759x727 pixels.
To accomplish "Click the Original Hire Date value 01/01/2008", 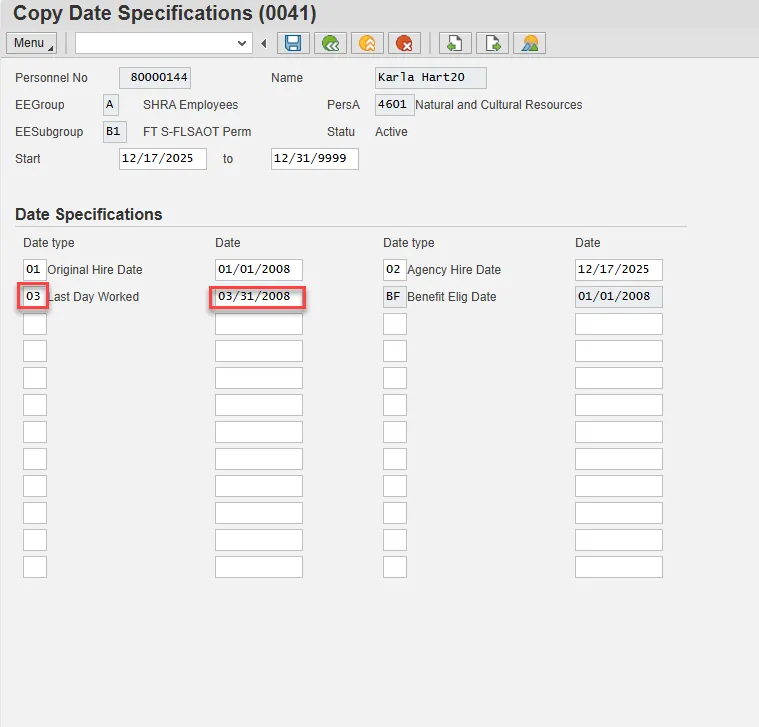I will [258, 270].
